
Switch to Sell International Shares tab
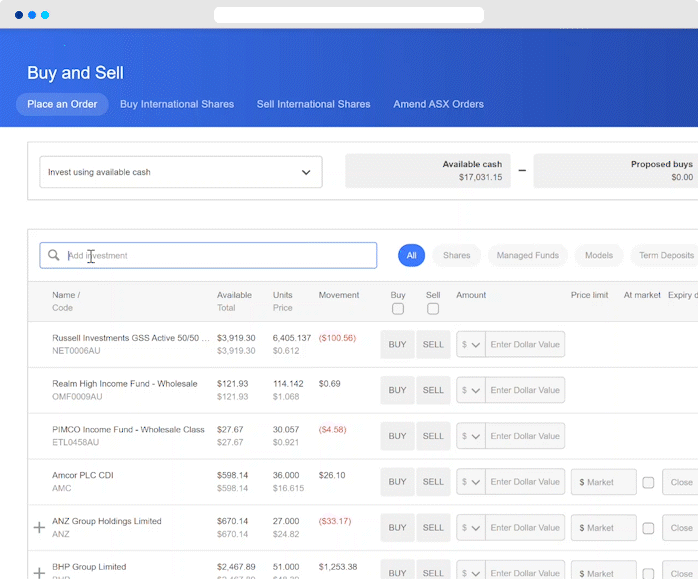[x=313, y=104]
